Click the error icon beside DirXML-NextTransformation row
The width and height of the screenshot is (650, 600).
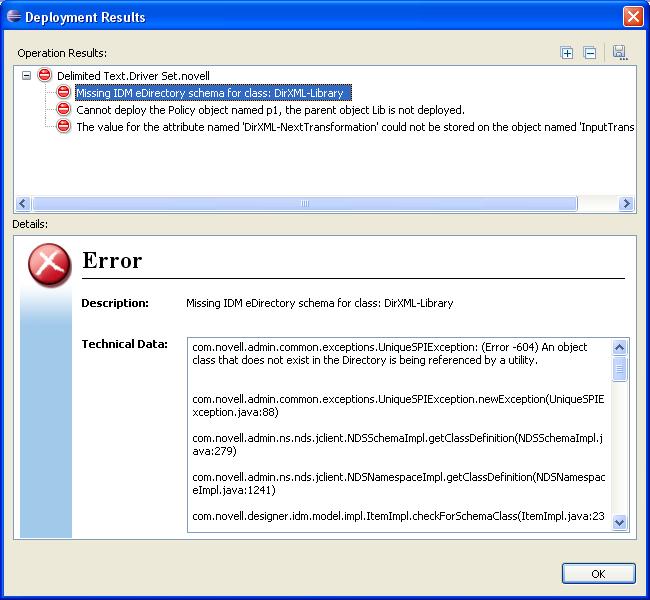[63, 126]
